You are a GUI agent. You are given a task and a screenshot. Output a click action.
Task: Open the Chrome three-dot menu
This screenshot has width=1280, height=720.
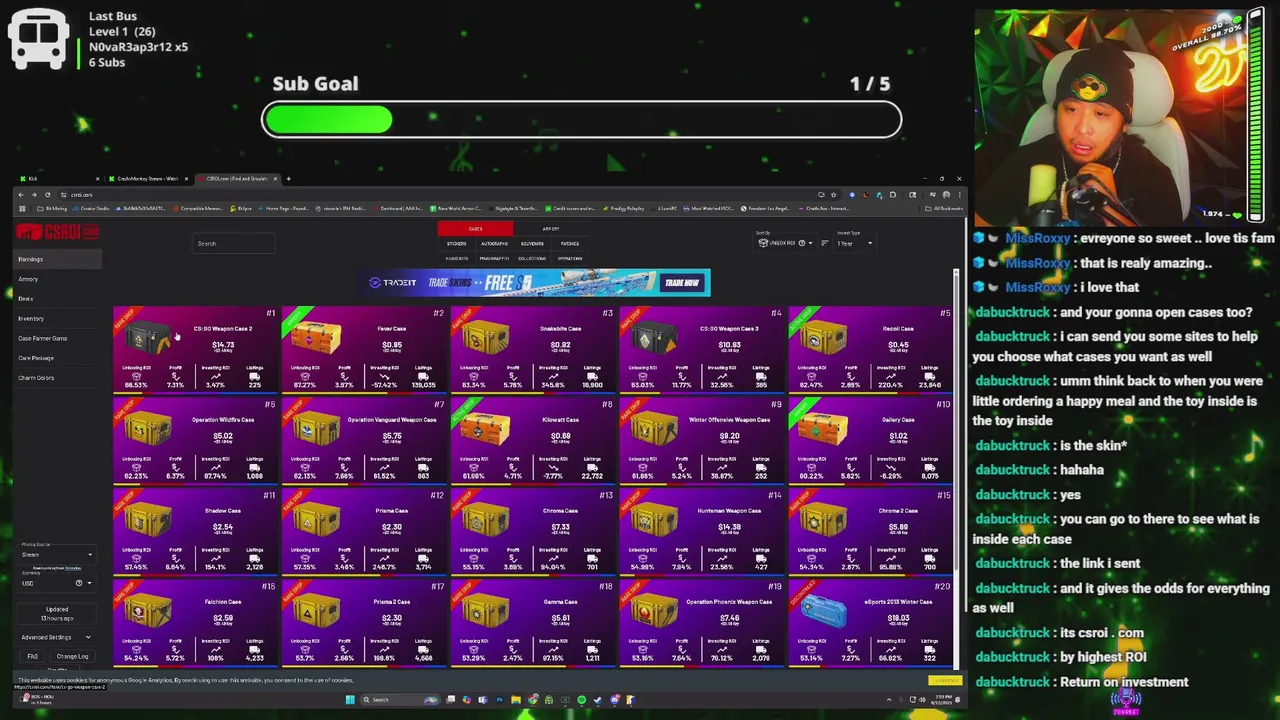(959, 195)
